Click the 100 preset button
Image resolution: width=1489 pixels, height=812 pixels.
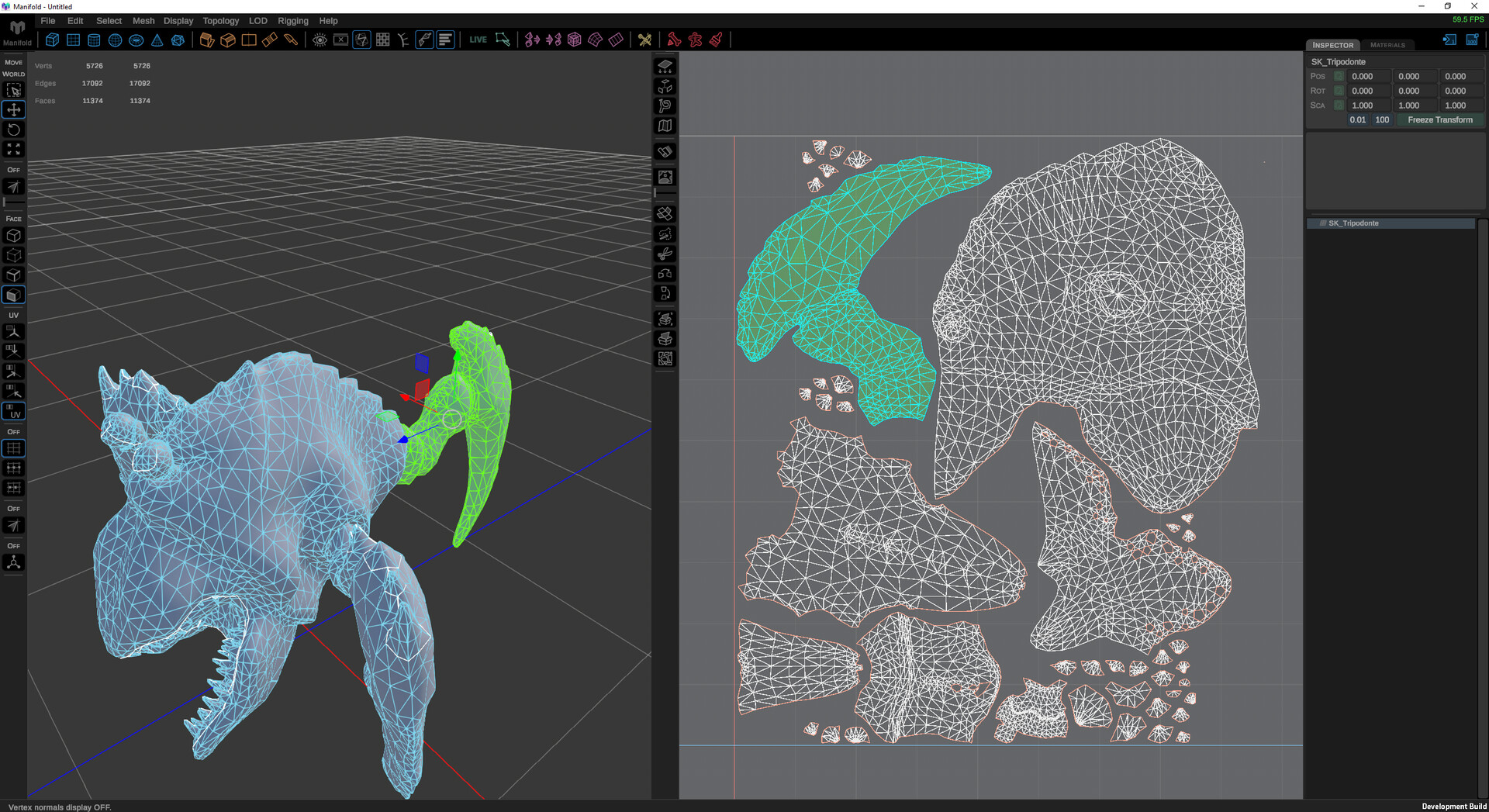pyautogui.click(x=1382, y=119)
